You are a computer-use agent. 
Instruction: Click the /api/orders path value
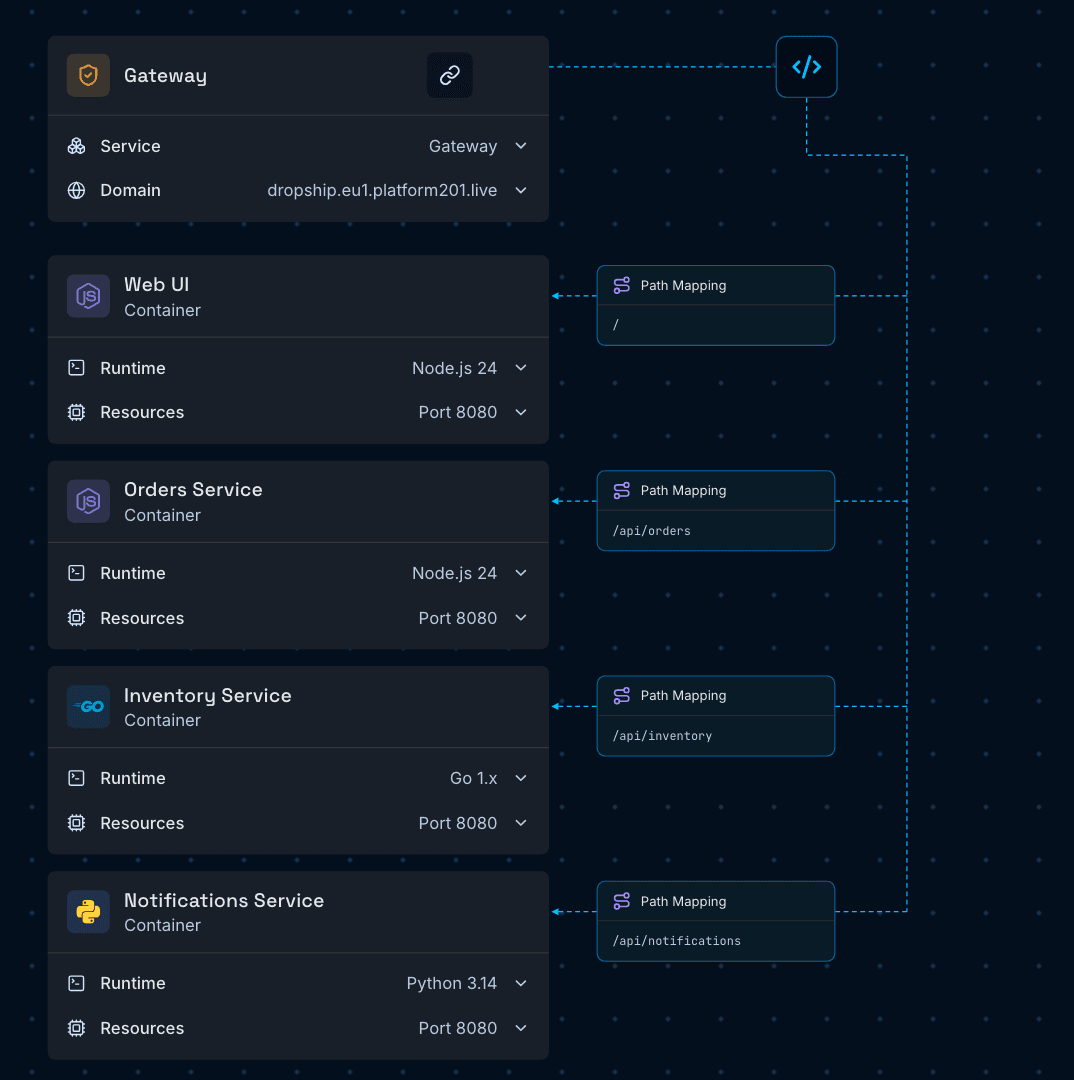coord(652,530)
